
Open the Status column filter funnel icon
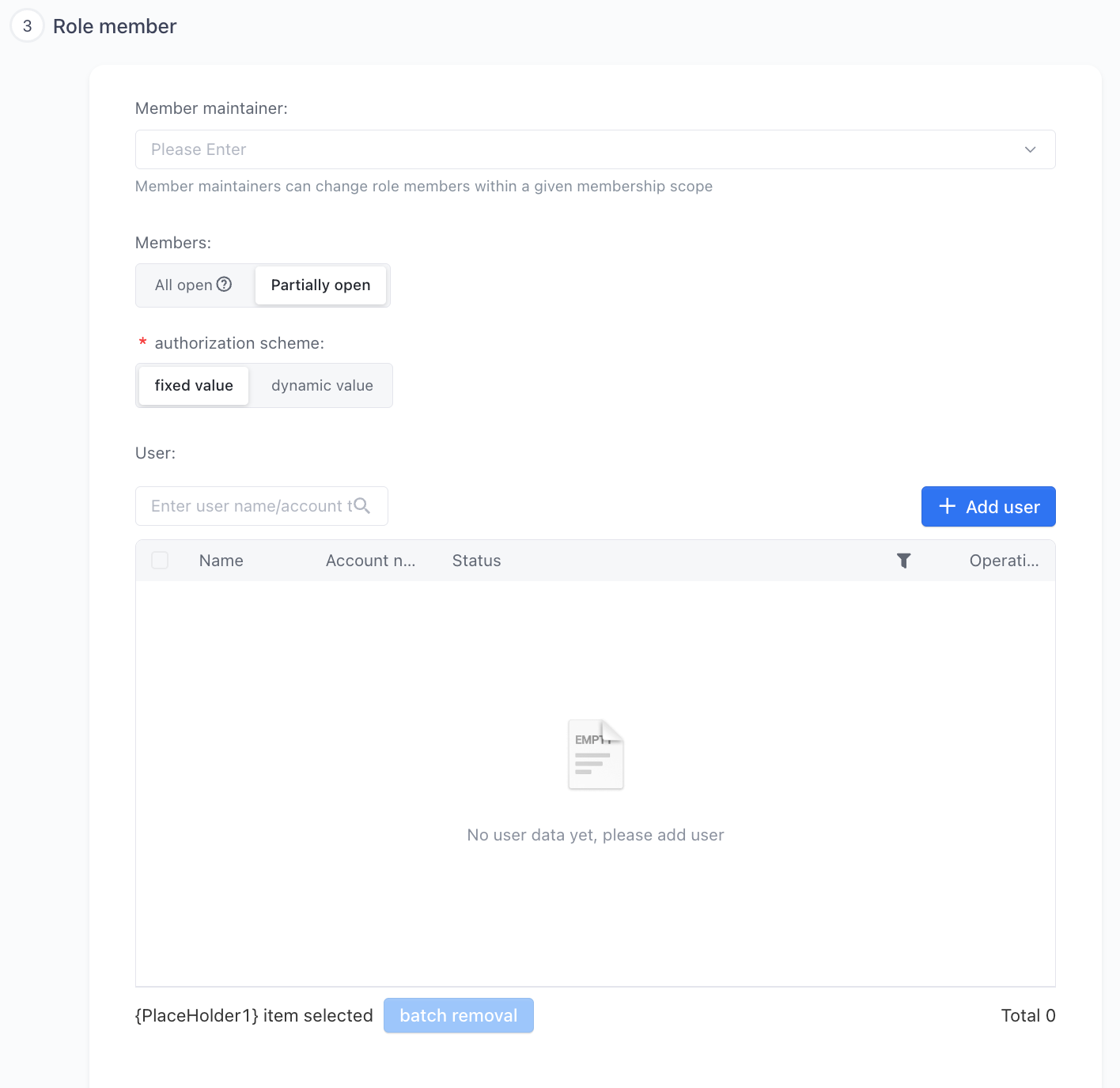click(x=904, y=561)
